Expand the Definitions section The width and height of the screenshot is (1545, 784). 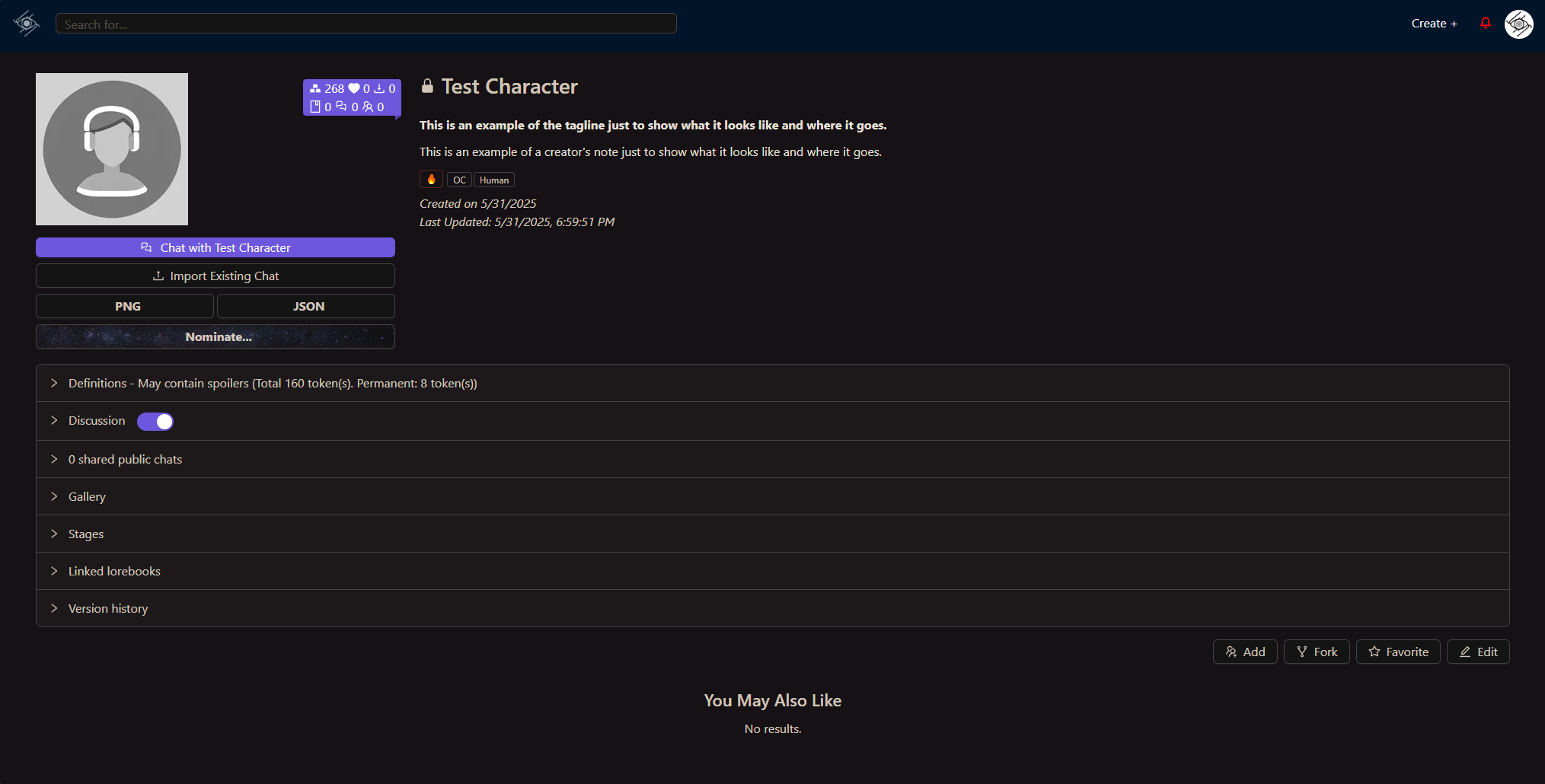click(772, 383)
